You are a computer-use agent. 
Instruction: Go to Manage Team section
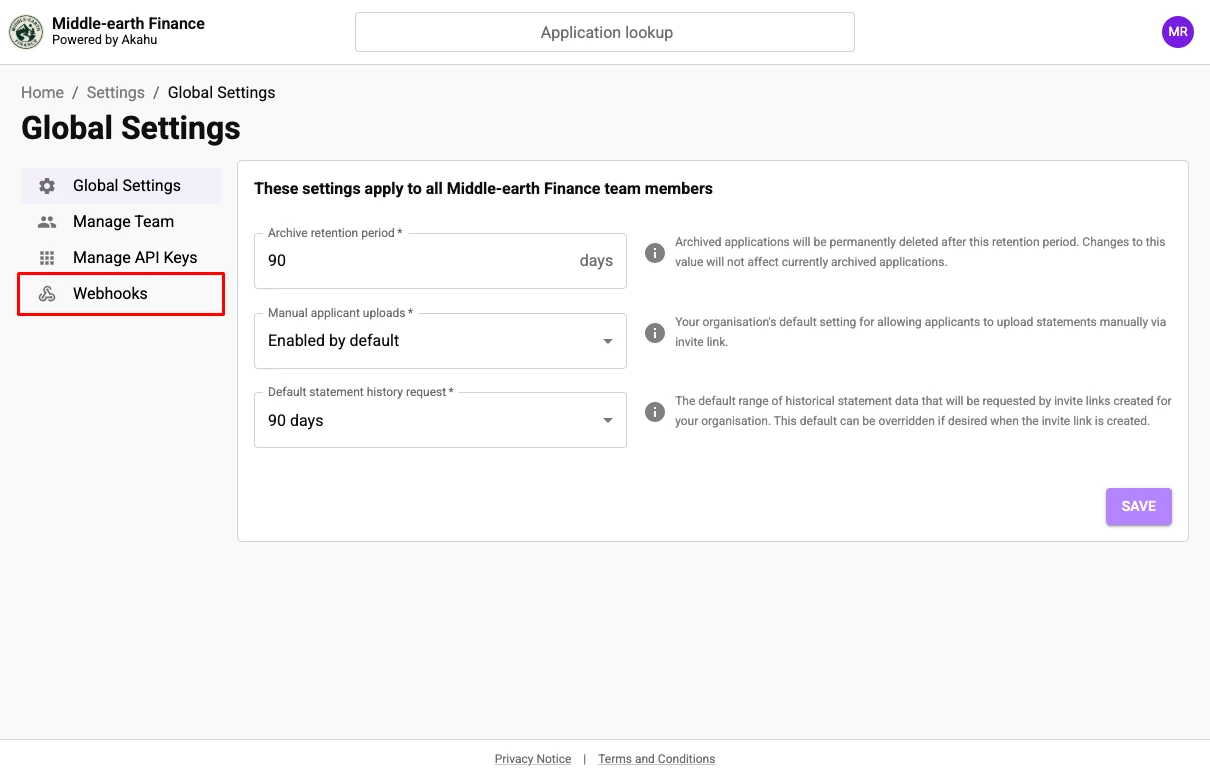[x=121, y=222]
